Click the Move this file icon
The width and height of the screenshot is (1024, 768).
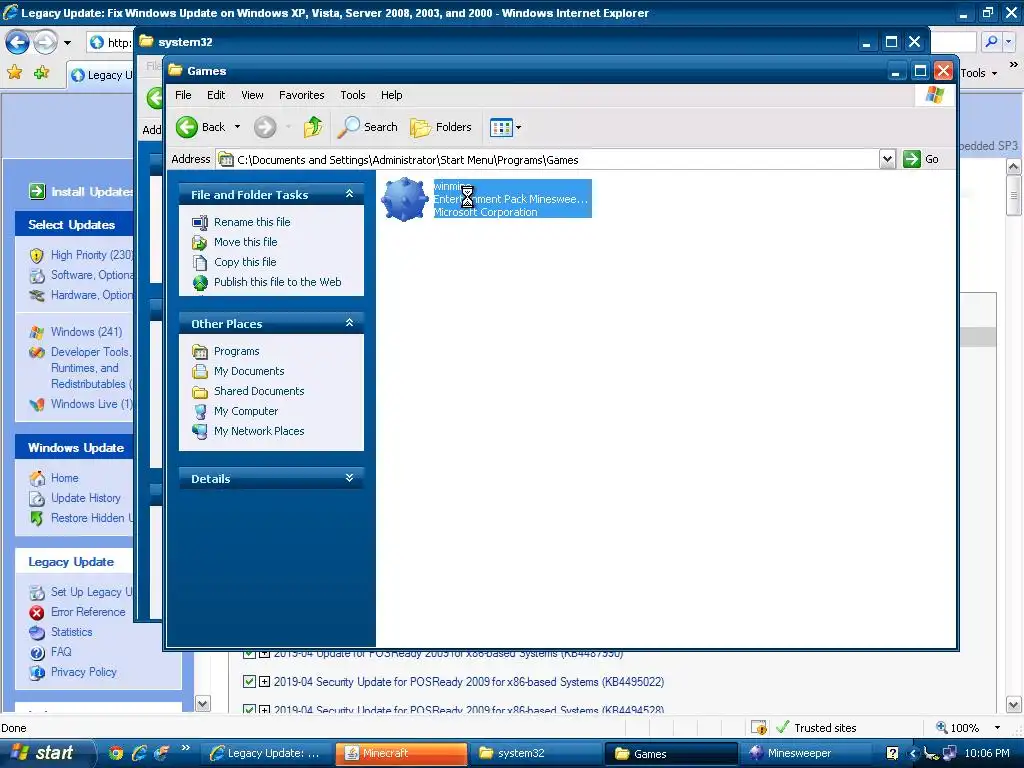click(x=200, y=242)
